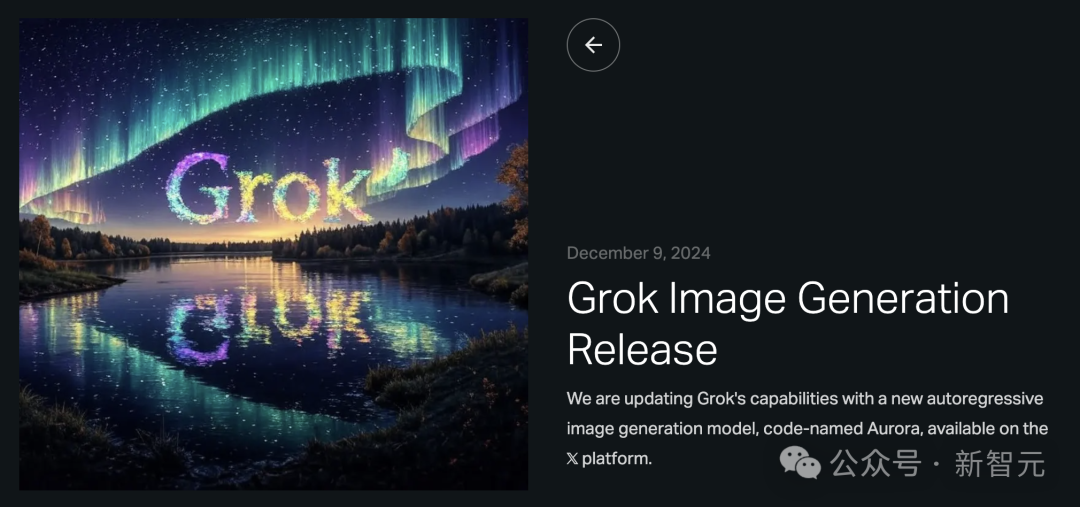Open the Grok aurora artwork image
1080x507 pixels.
pos(273,254)
